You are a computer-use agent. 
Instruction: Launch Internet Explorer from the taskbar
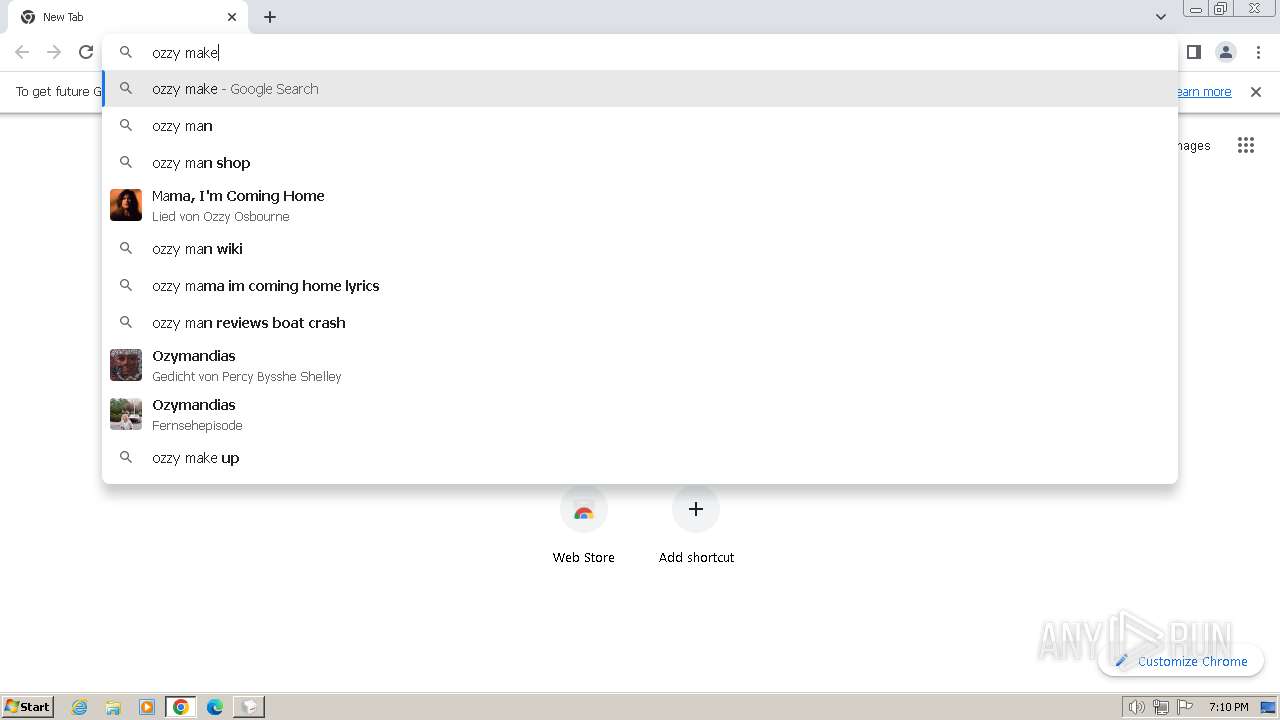point(80,707)
